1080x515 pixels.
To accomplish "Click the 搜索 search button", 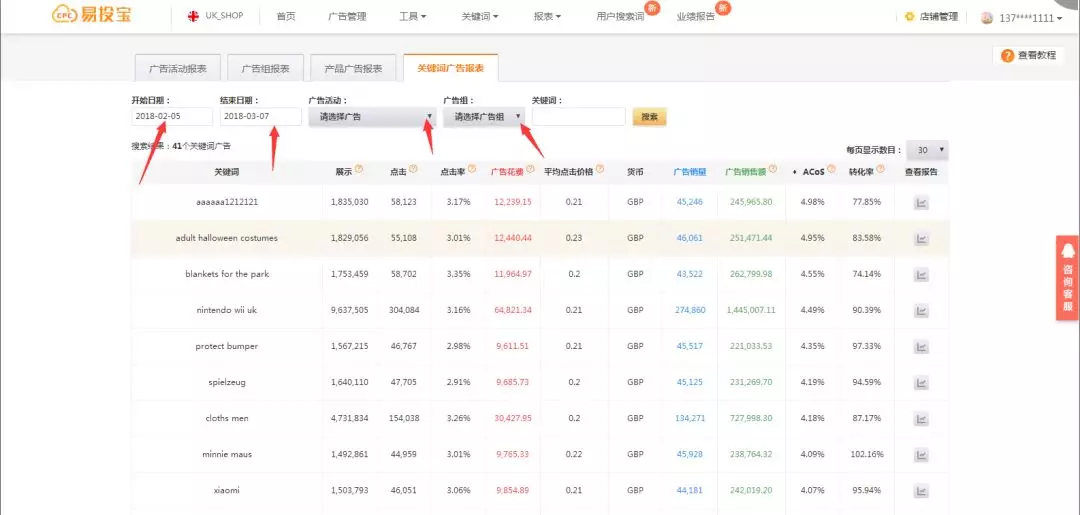I will (x=650, y=117).
